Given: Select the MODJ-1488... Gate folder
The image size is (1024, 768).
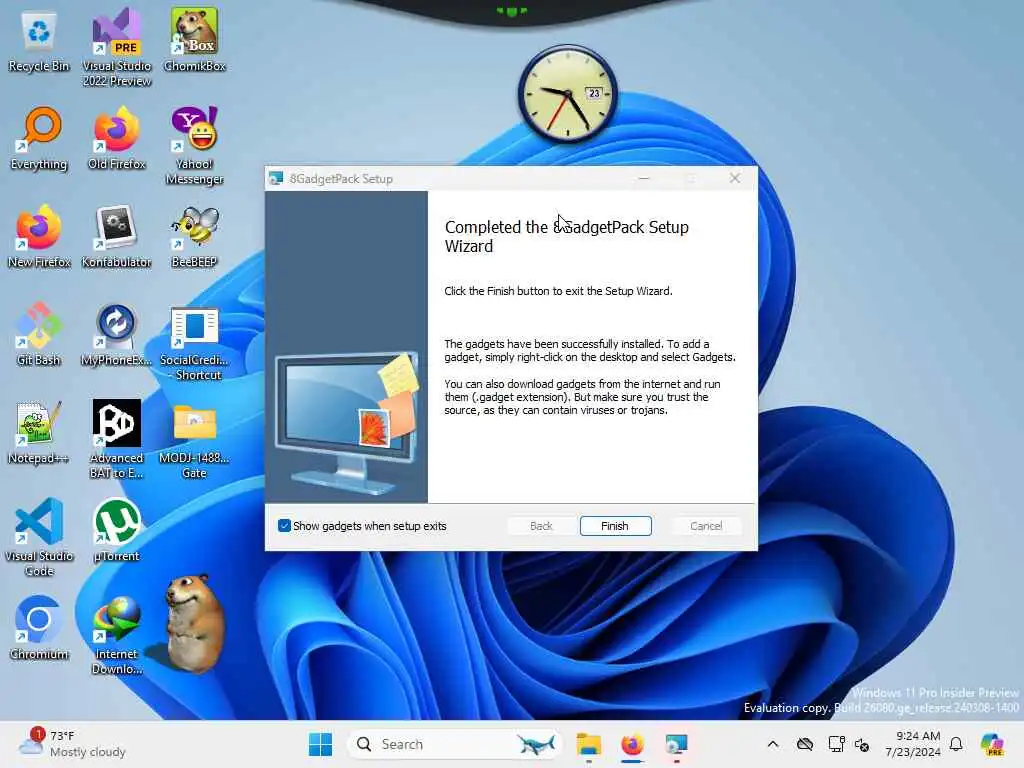Looking at the screenshot, I should (x=195, y=441).
